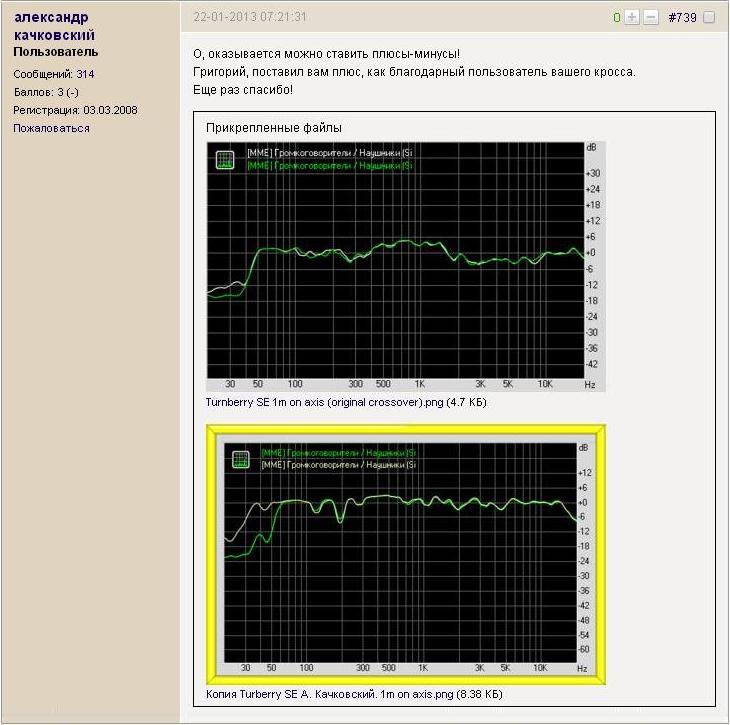The width and height of the screenshot is (730, 725).
Task: Click the minus button to downvote the post
Action: 650,18
